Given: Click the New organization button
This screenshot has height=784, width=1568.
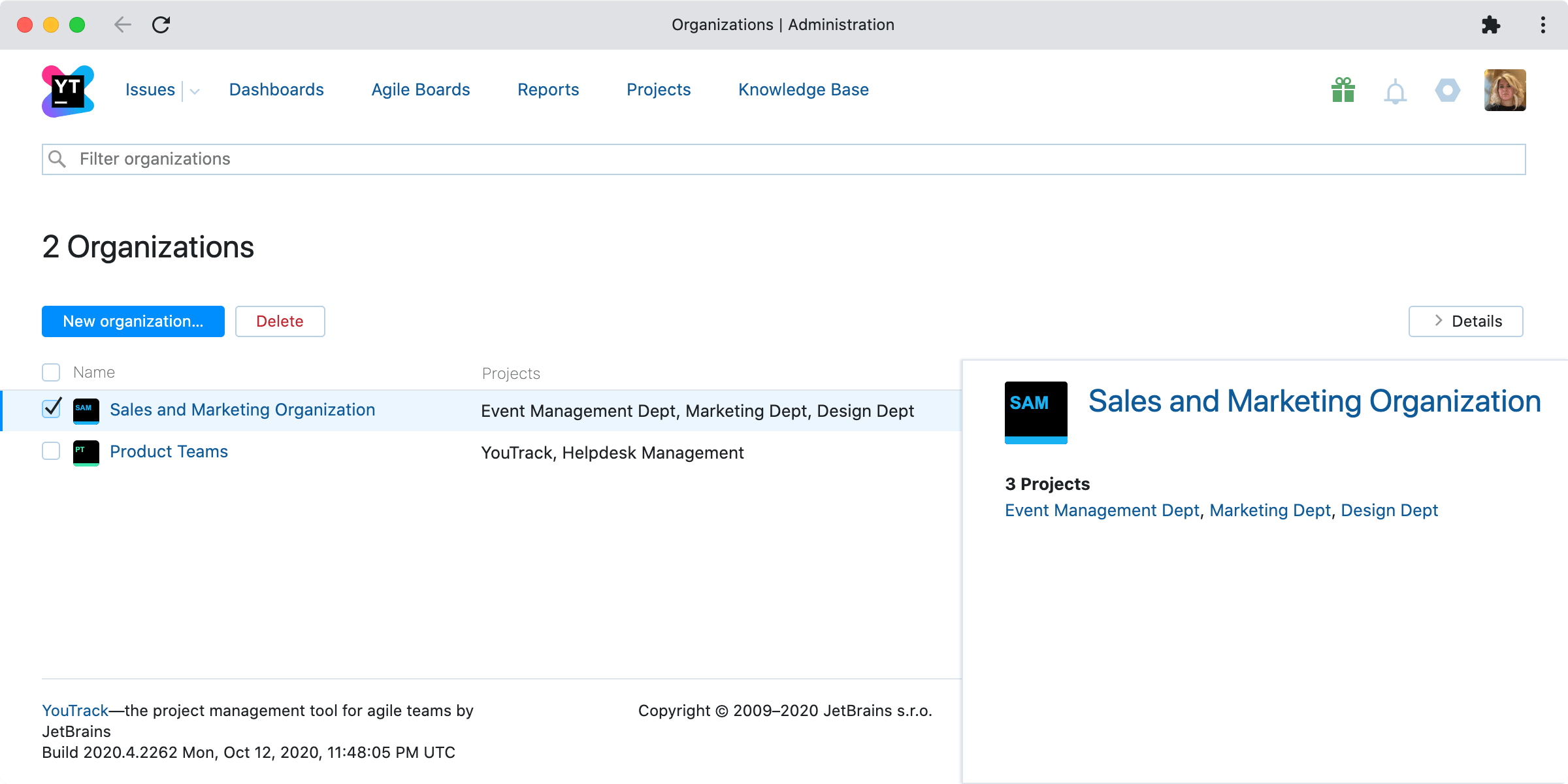Looking at the screenshot, I should 133,321.
